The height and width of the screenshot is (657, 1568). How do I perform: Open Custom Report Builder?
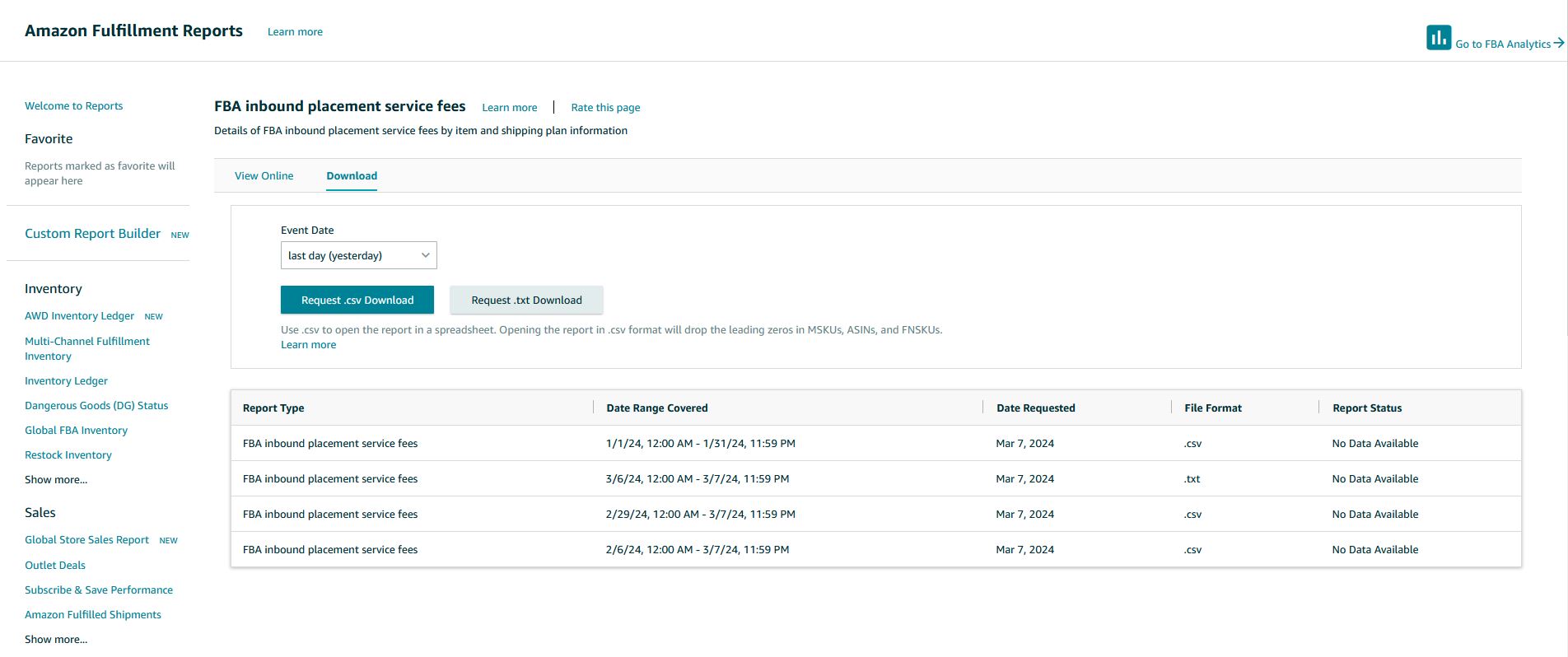(x=93, y=234)
